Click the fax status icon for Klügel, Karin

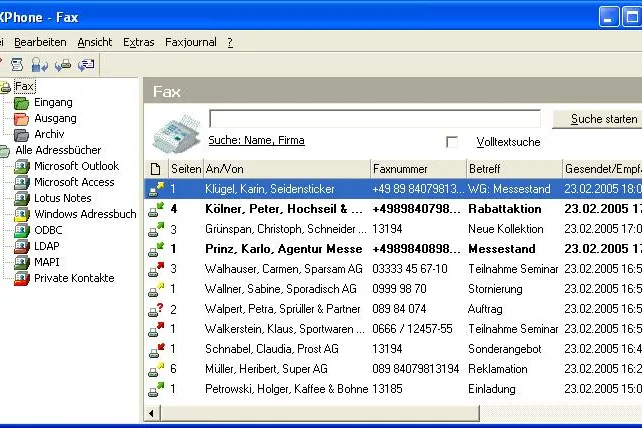pyautogui.click(x=156, y=189)
